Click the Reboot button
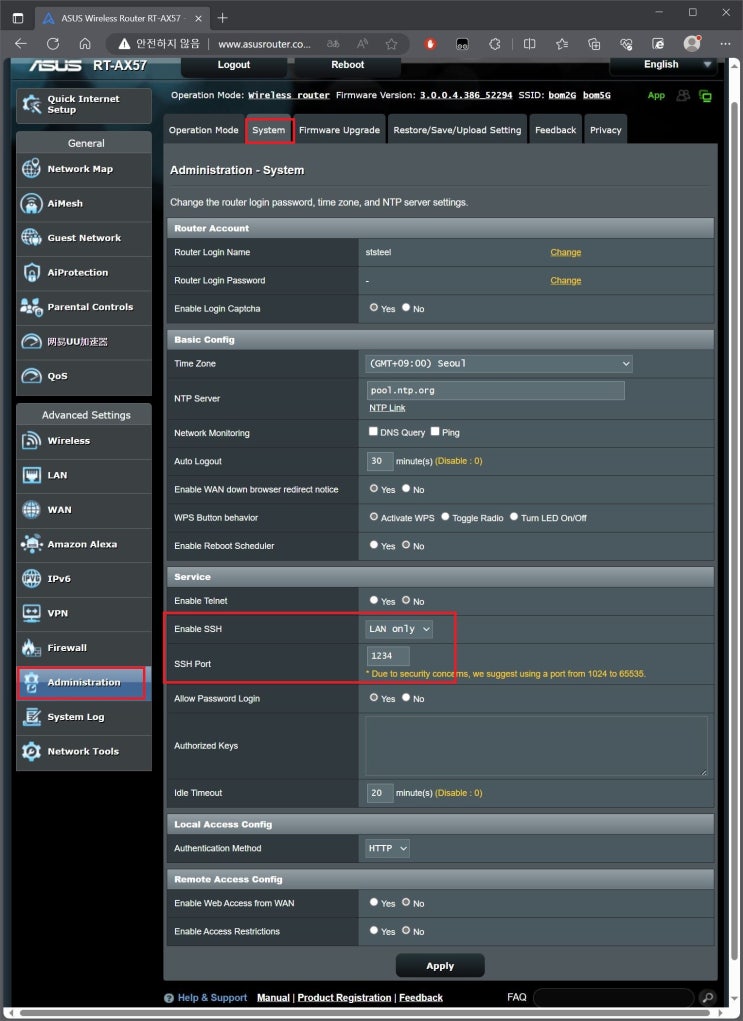This screenshot has width=743, height=1021. pyautogui.click(x=348, y=65)
